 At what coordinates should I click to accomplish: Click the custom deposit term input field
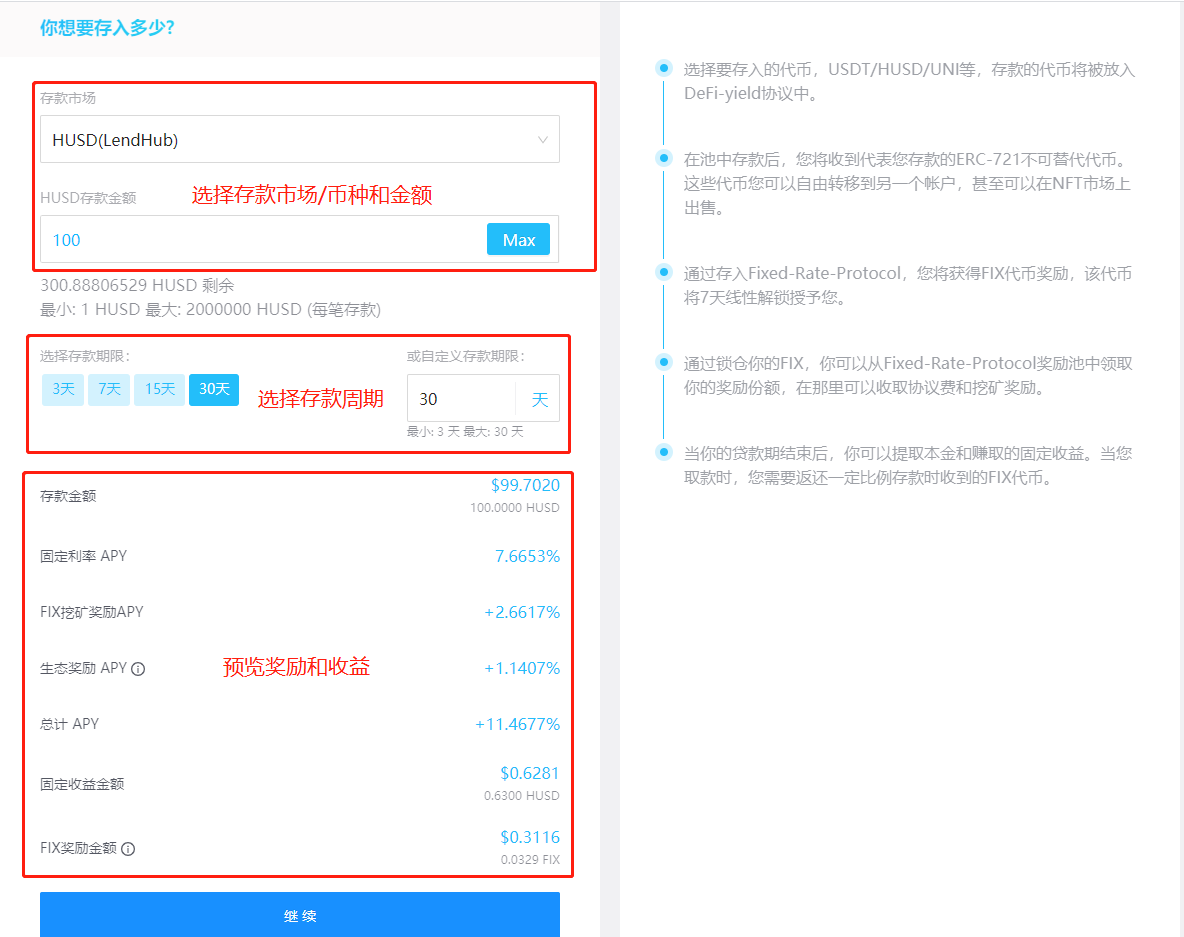tap(462, 399)
